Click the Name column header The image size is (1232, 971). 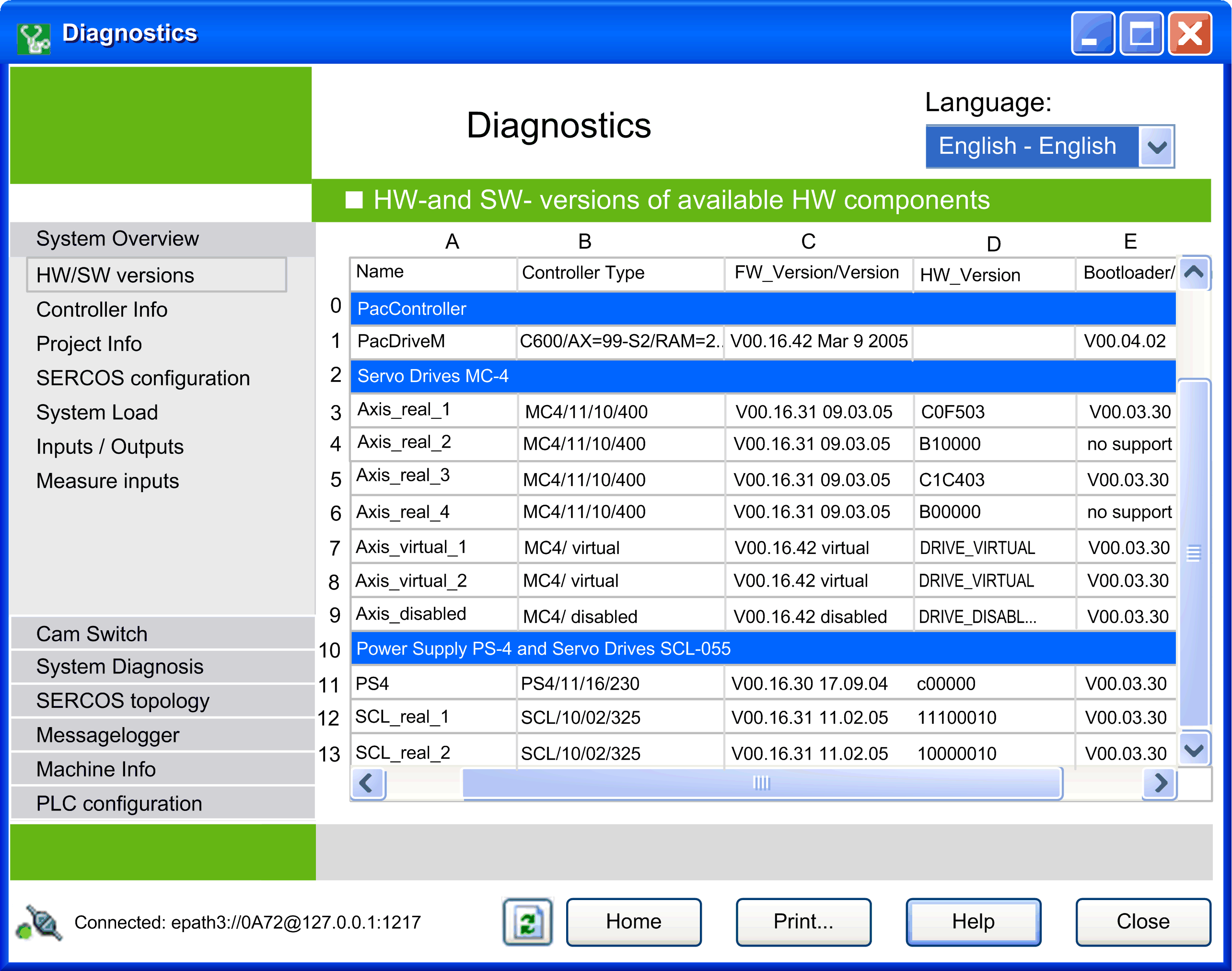(433, 274)
